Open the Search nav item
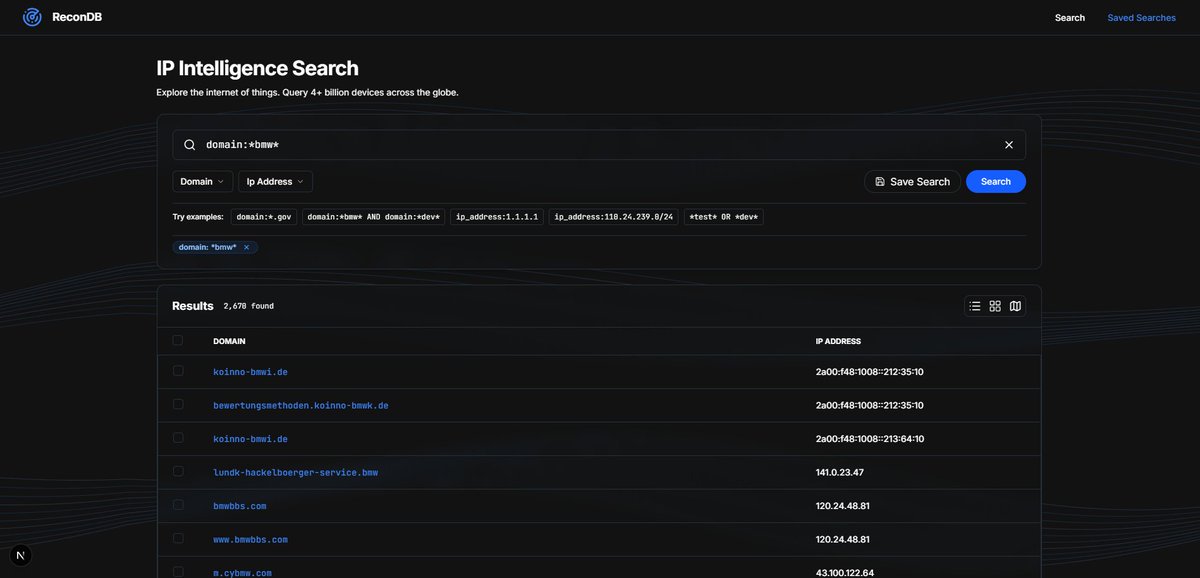Screen dimensions: 1200x578 pyautogui.click(x=1070, y=18)
